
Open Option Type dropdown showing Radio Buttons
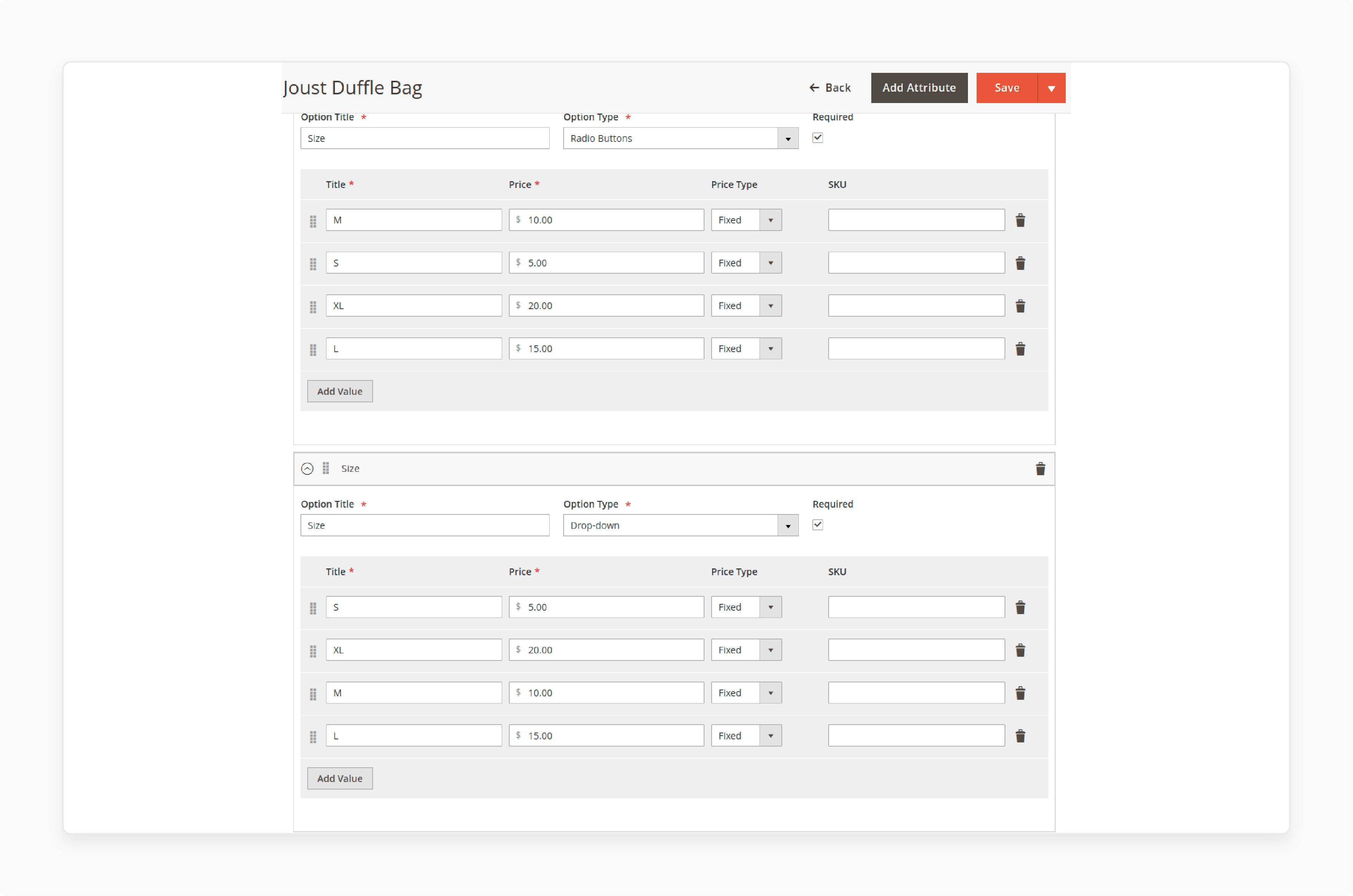tap(680, 138)
